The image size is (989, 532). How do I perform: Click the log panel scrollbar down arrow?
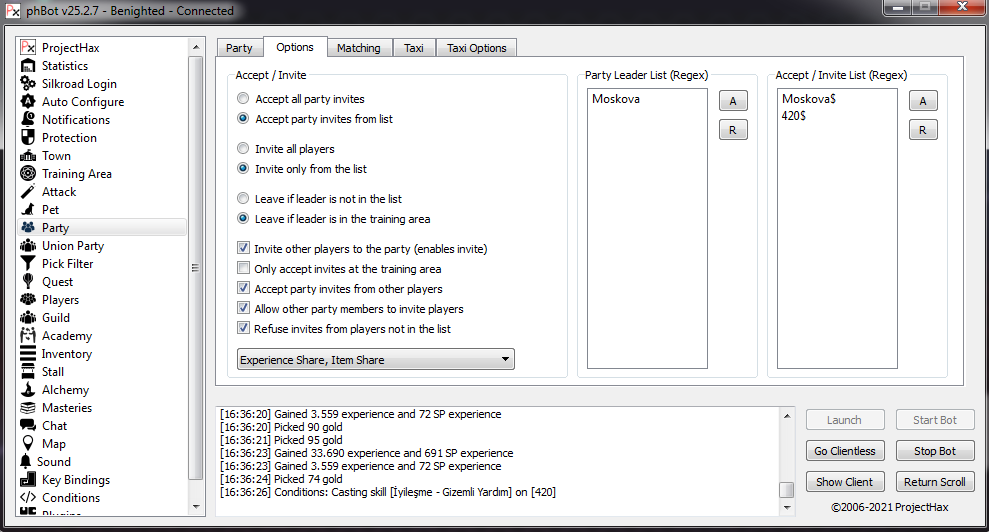(x=787, y=506)
